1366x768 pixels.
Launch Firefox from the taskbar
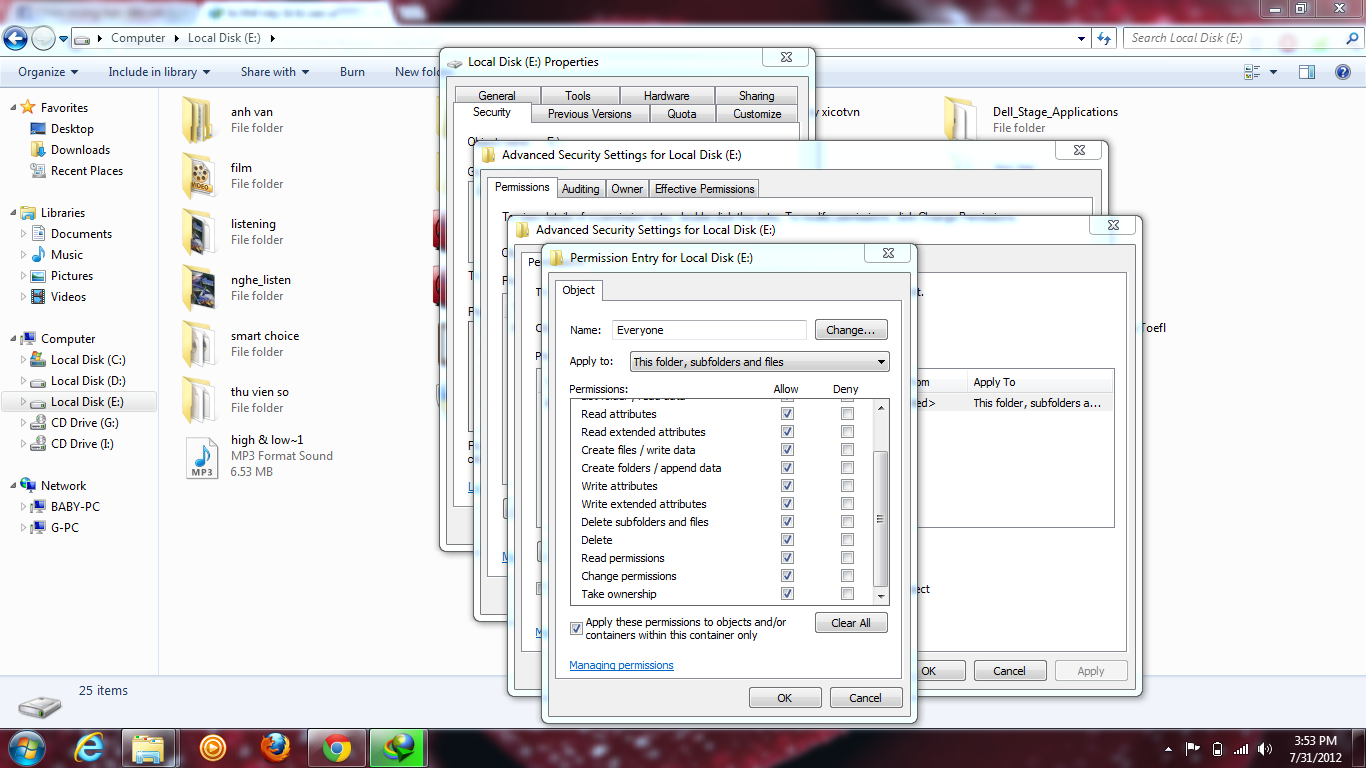(x=274, y=747)
